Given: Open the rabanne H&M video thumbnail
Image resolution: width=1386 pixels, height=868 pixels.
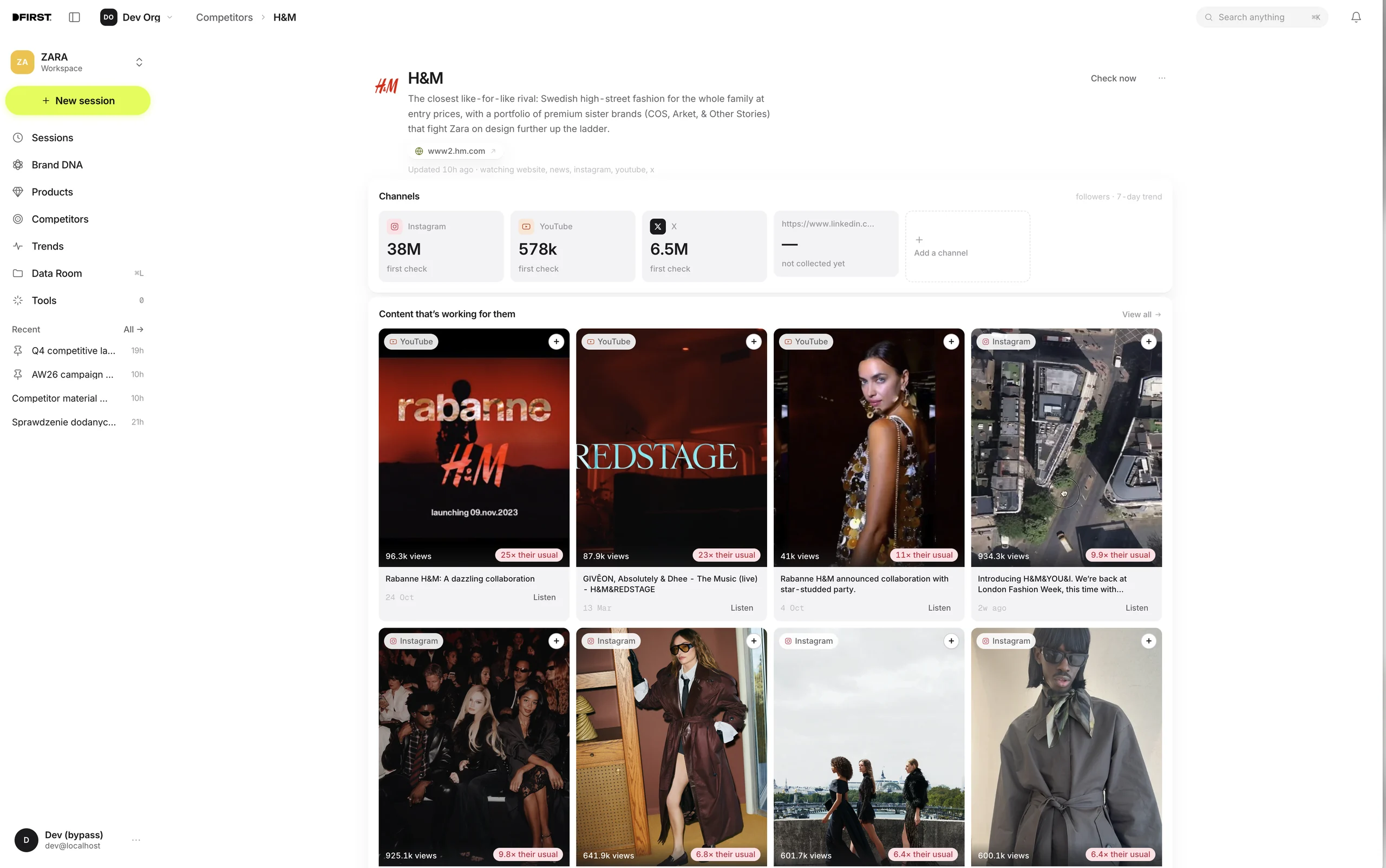Looking at the screenshot, I should click(x=474, y=448).
